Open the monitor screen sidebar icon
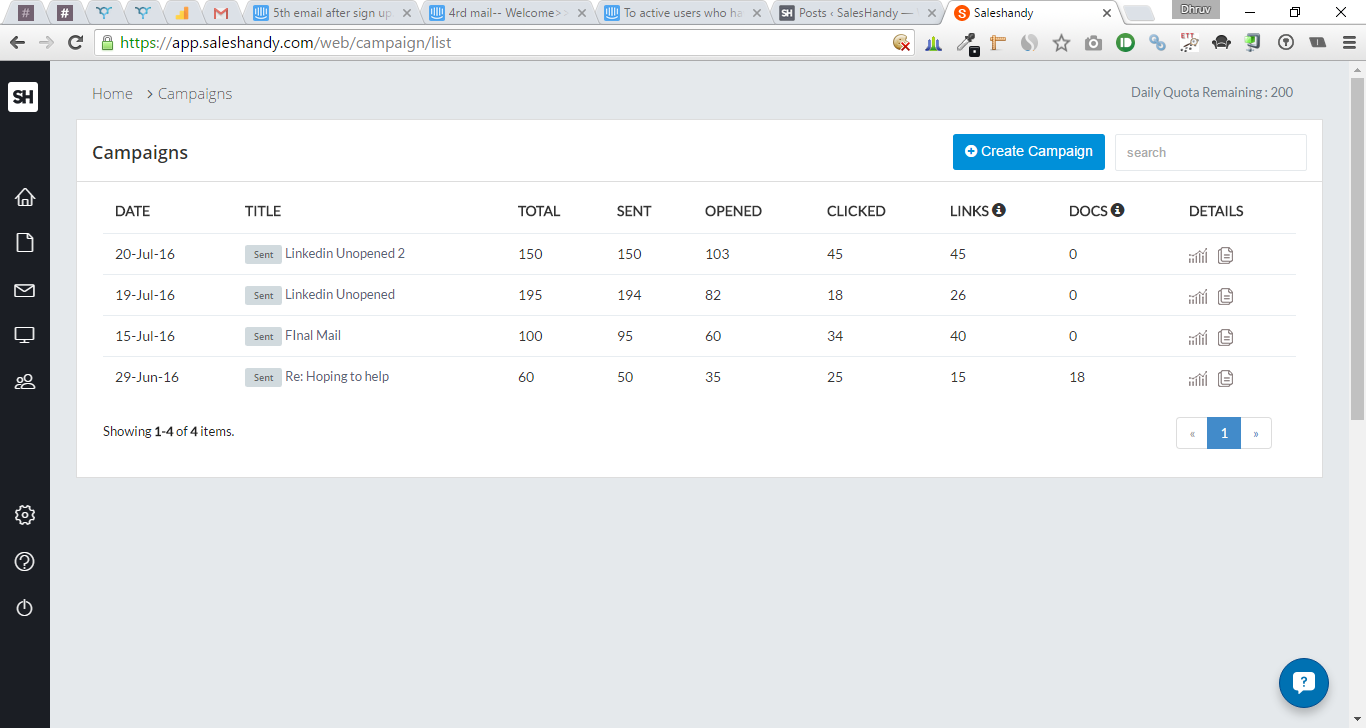This screenshot has width=1366, height=728. tap(25, 335)
